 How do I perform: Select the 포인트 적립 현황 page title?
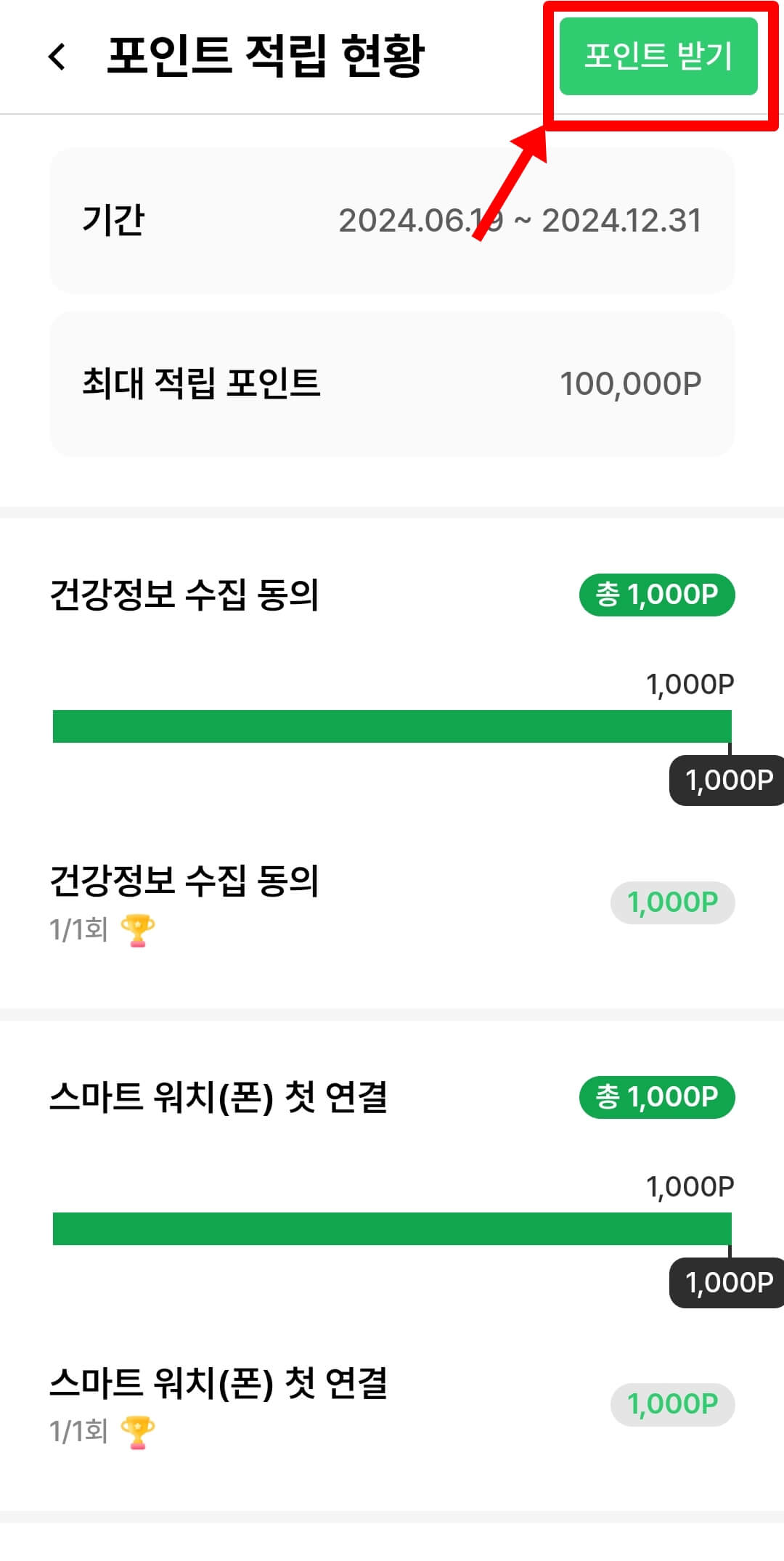[x=266, y=56]
